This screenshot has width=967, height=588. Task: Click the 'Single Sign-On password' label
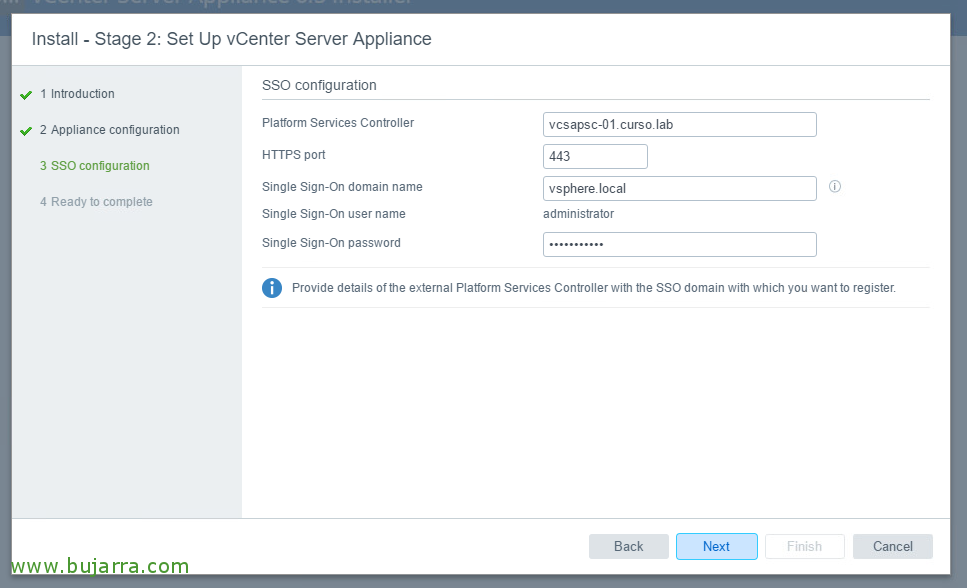point(331,243)
